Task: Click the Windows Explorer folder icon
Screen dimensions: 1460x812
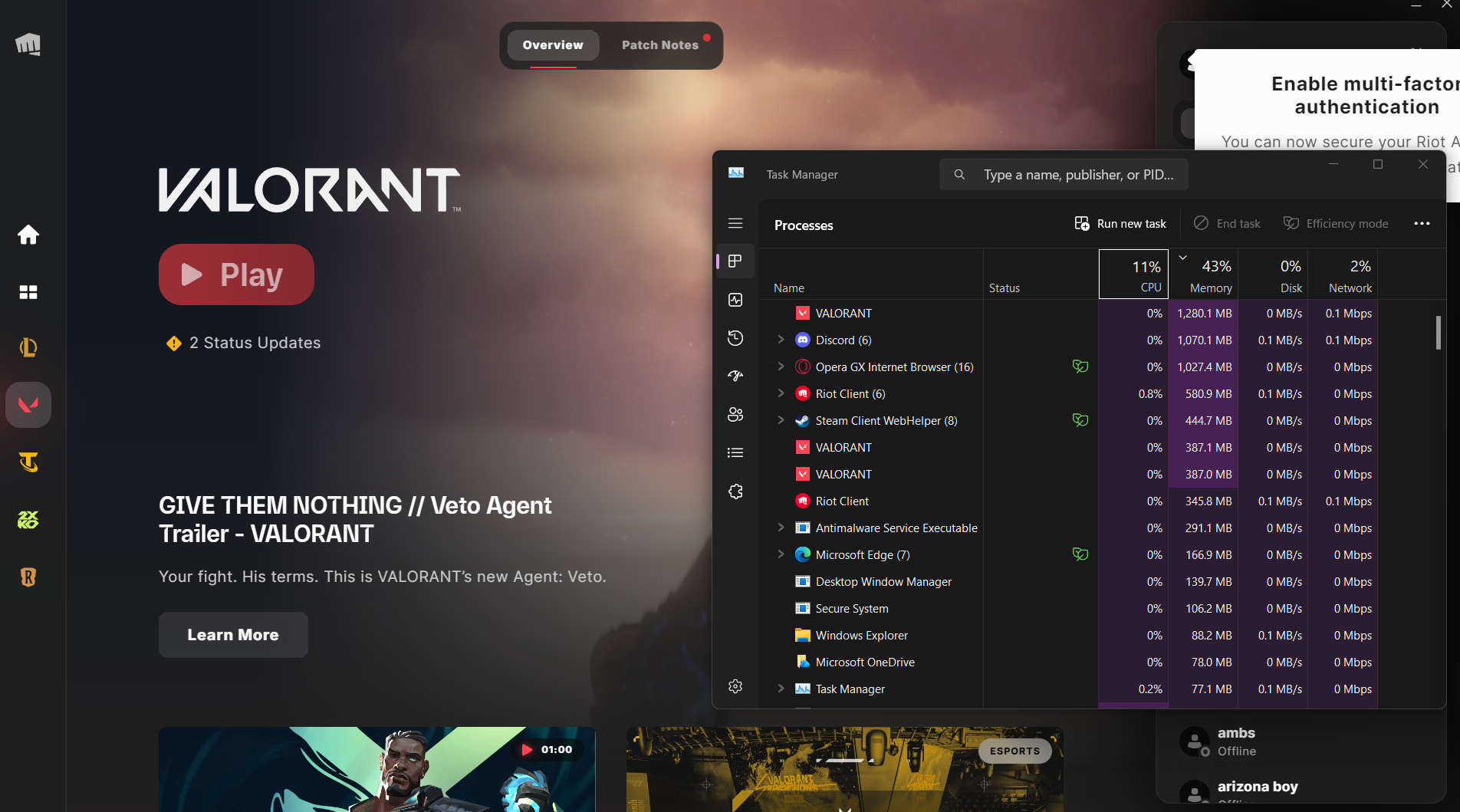Action: [x=803, y=635]
